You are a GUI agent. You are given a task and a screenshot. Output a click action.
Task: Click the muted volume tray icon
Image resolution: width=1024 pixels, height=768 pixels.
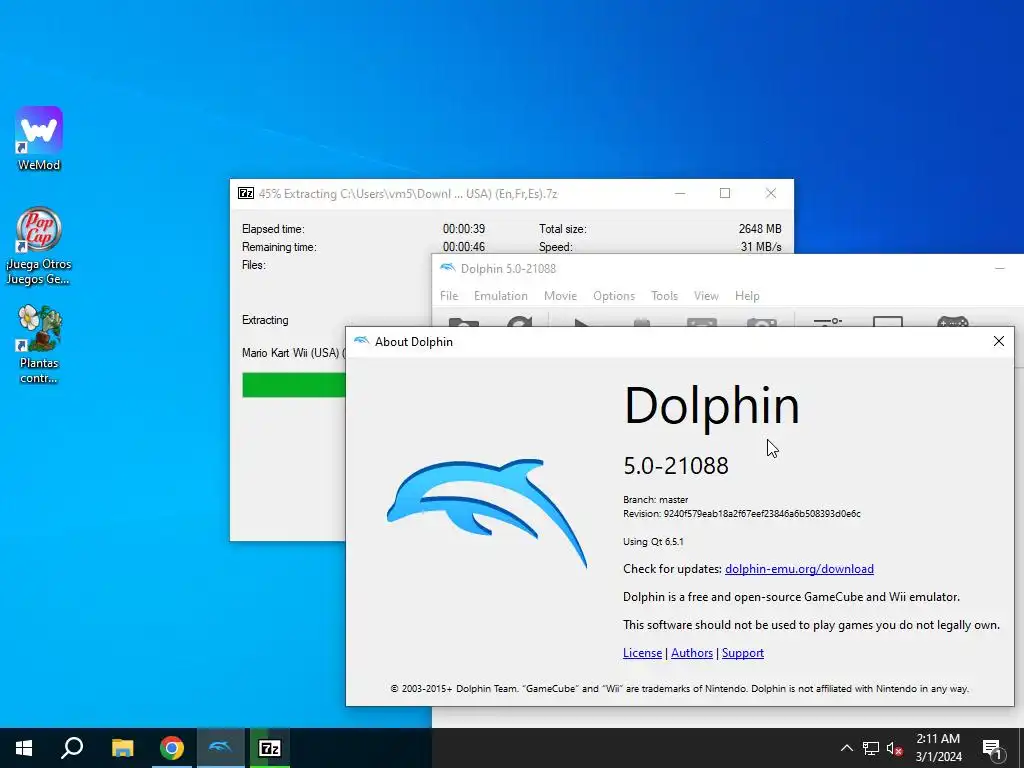[895, 748]
